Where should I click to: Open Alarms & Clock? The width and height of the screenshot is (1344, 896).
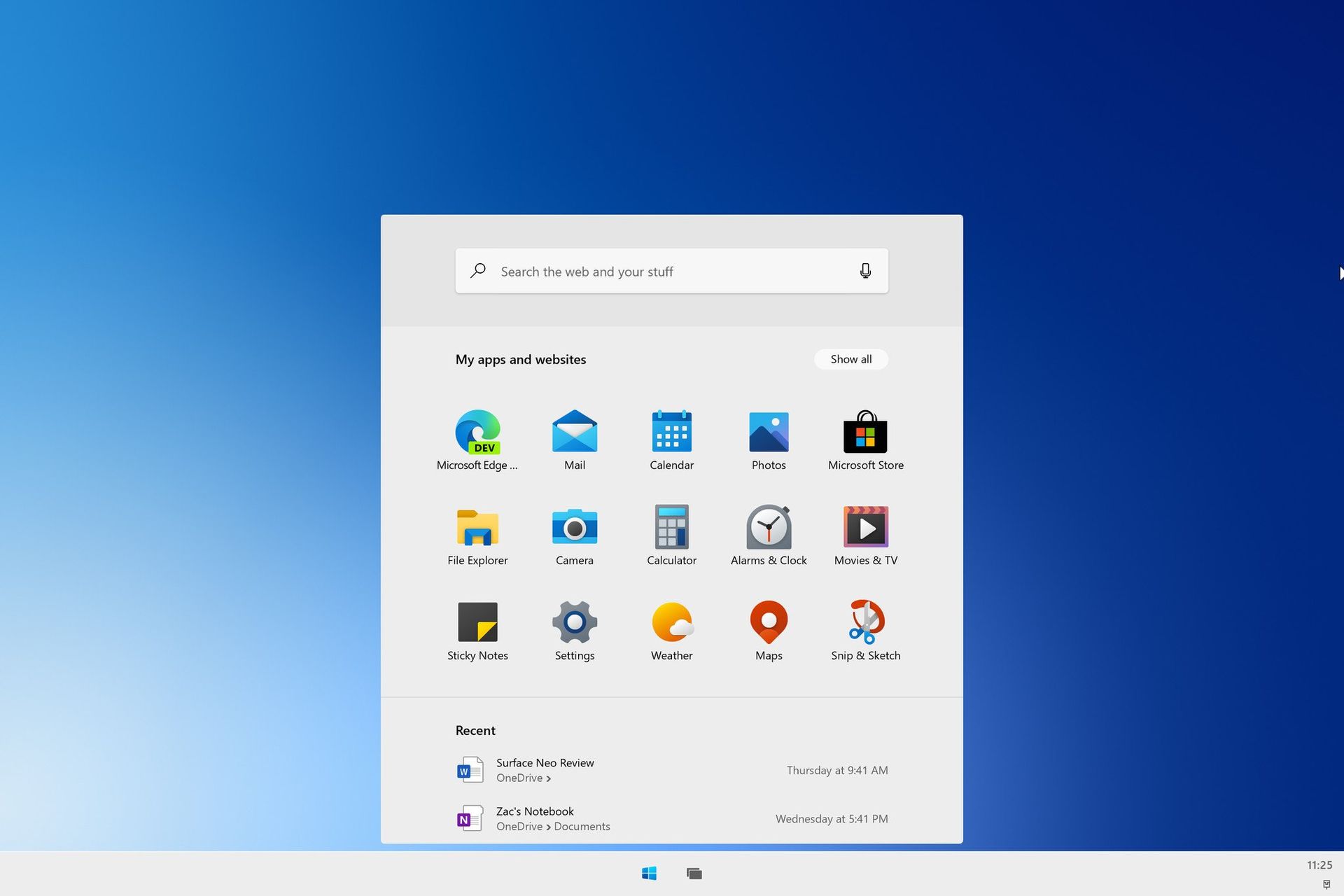(768, 527)
